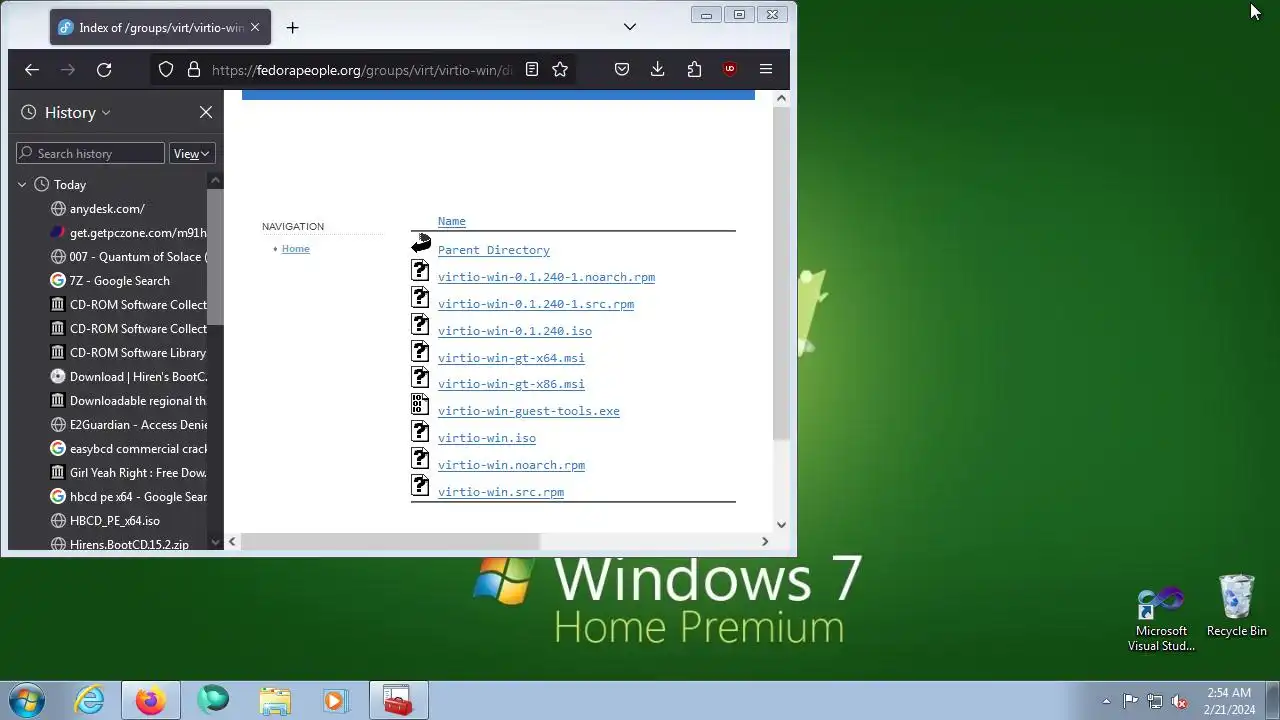
Task: Click the page vertical scrollbar thumb
Action: [781, 273]
